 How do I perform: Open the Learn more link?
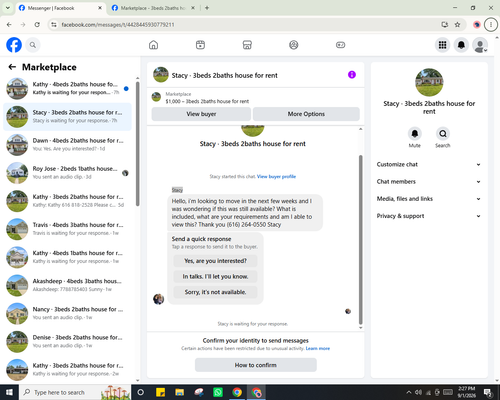tap(318, 348)
